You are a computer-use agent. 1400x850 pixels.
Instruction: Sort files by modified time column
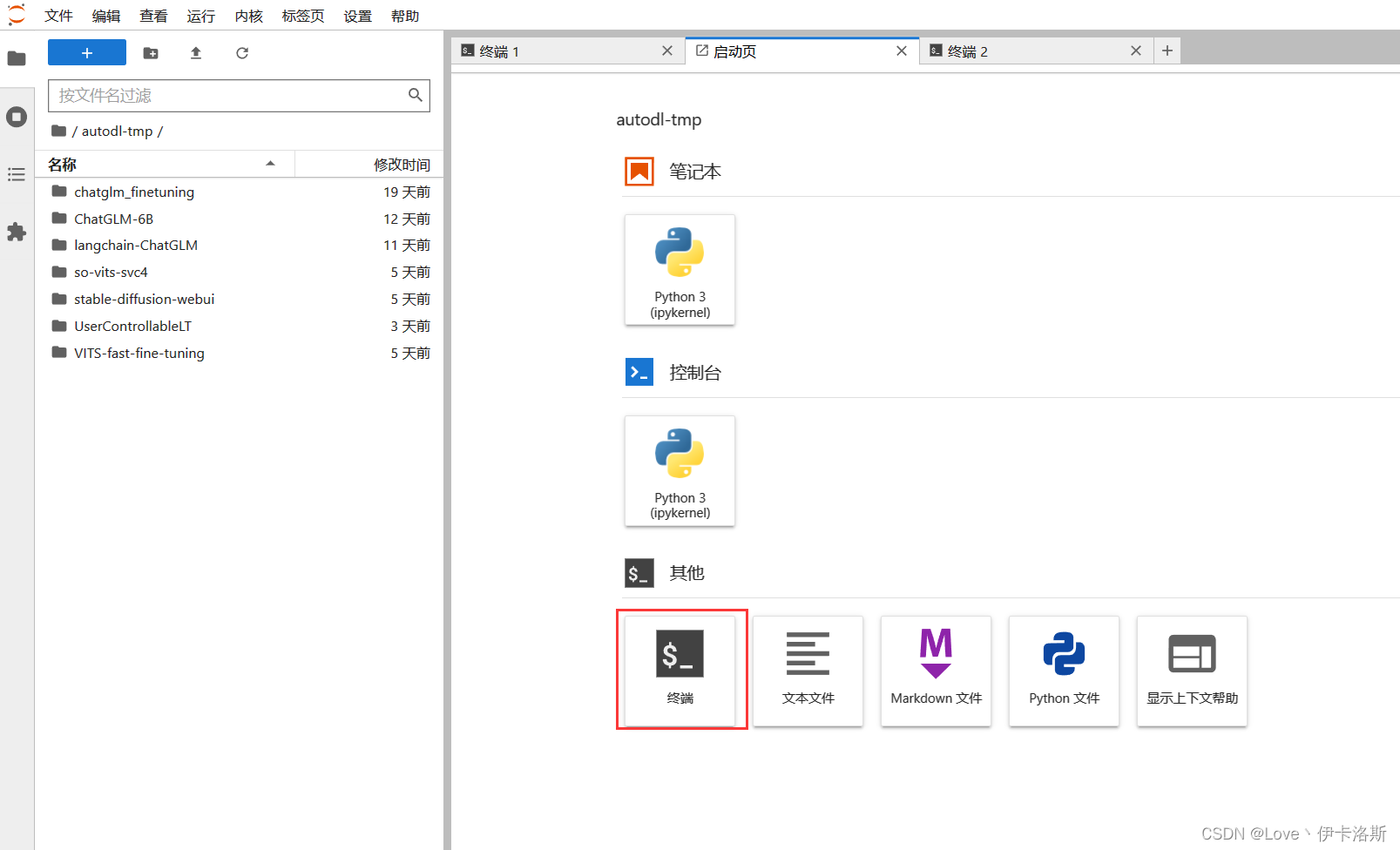(x=369, y=165)
